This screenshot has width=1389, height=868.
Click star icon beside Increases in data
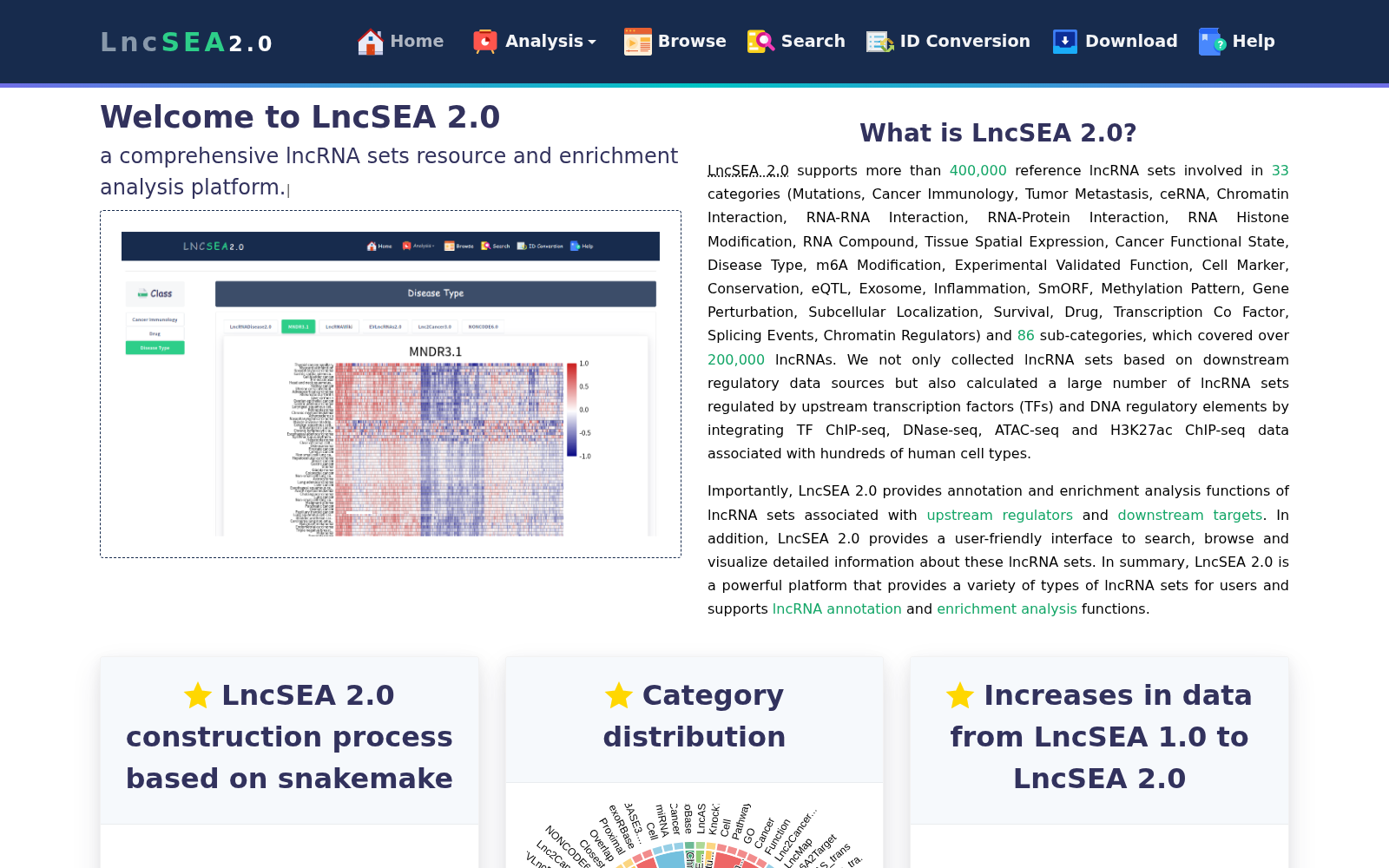point(960,695)
